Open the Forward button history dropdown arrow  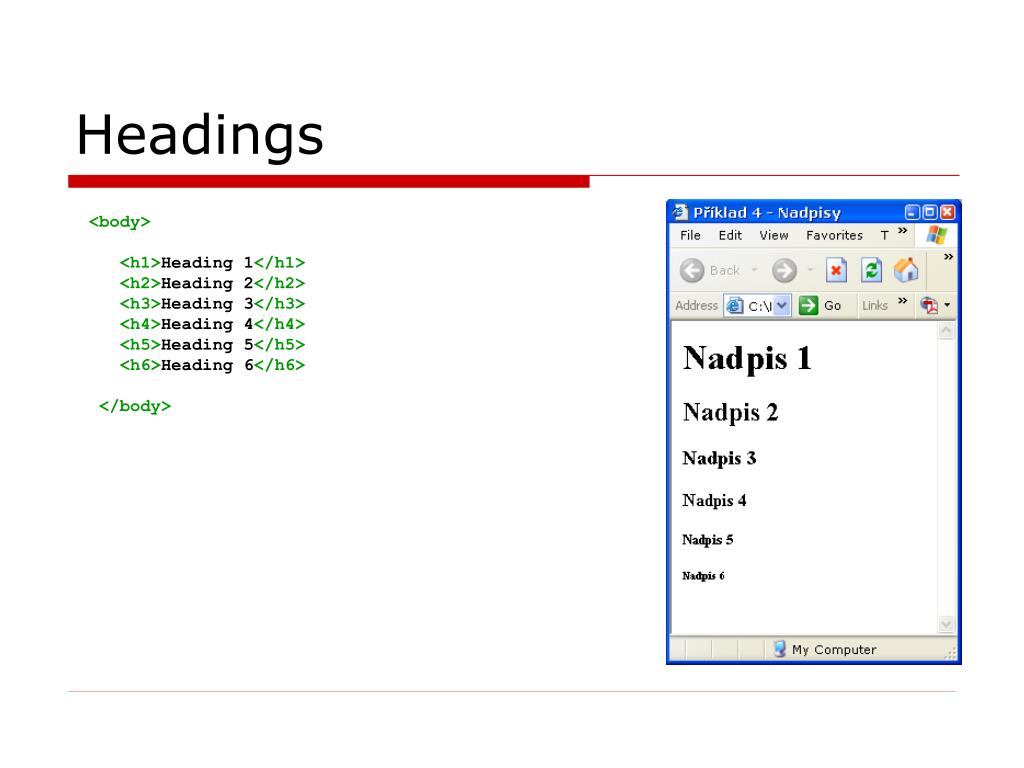810,270
